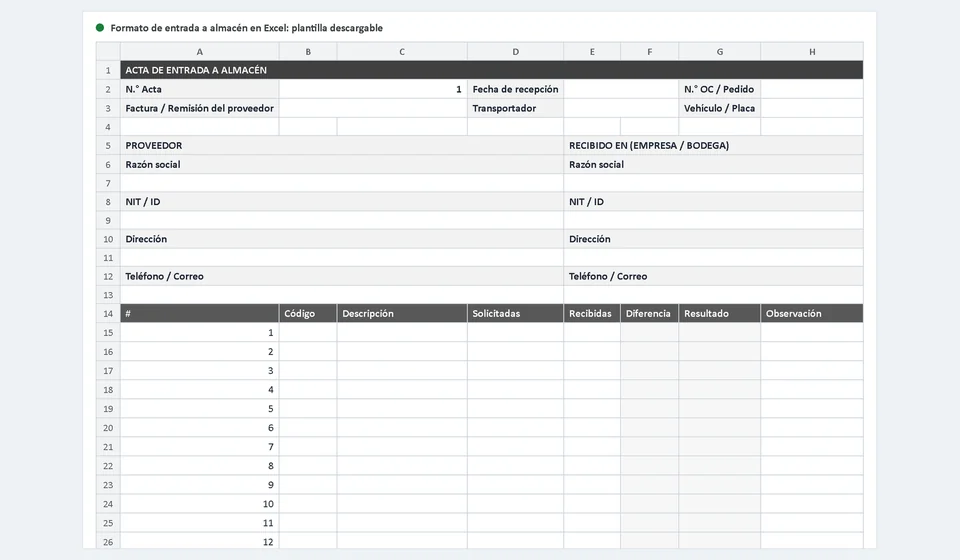Click item number 10 cell in row 24

[x=200, y=504]
